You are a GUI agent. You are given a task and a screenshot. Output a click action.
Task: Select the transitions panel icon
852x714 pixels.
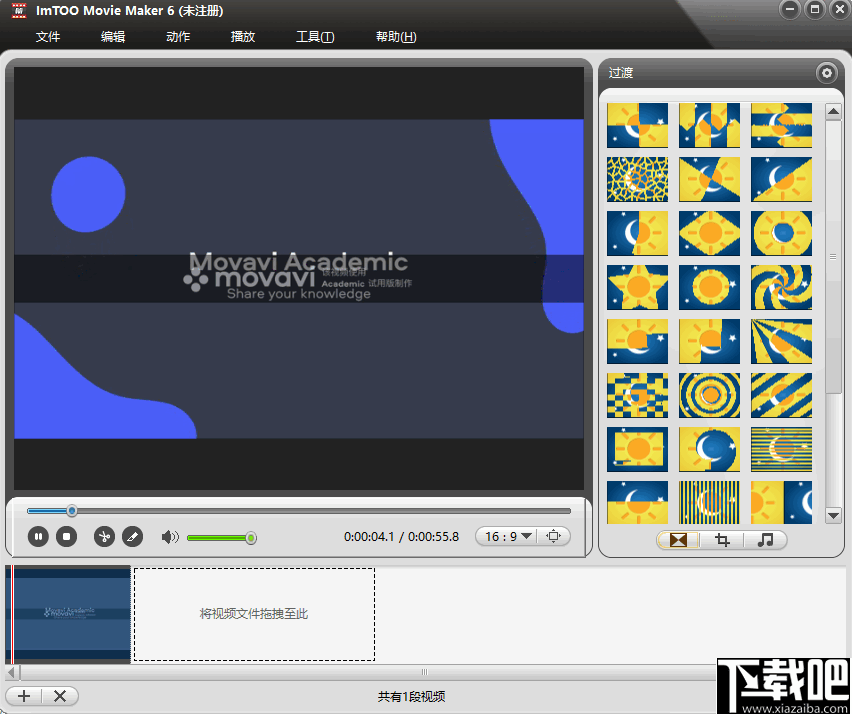677,540
